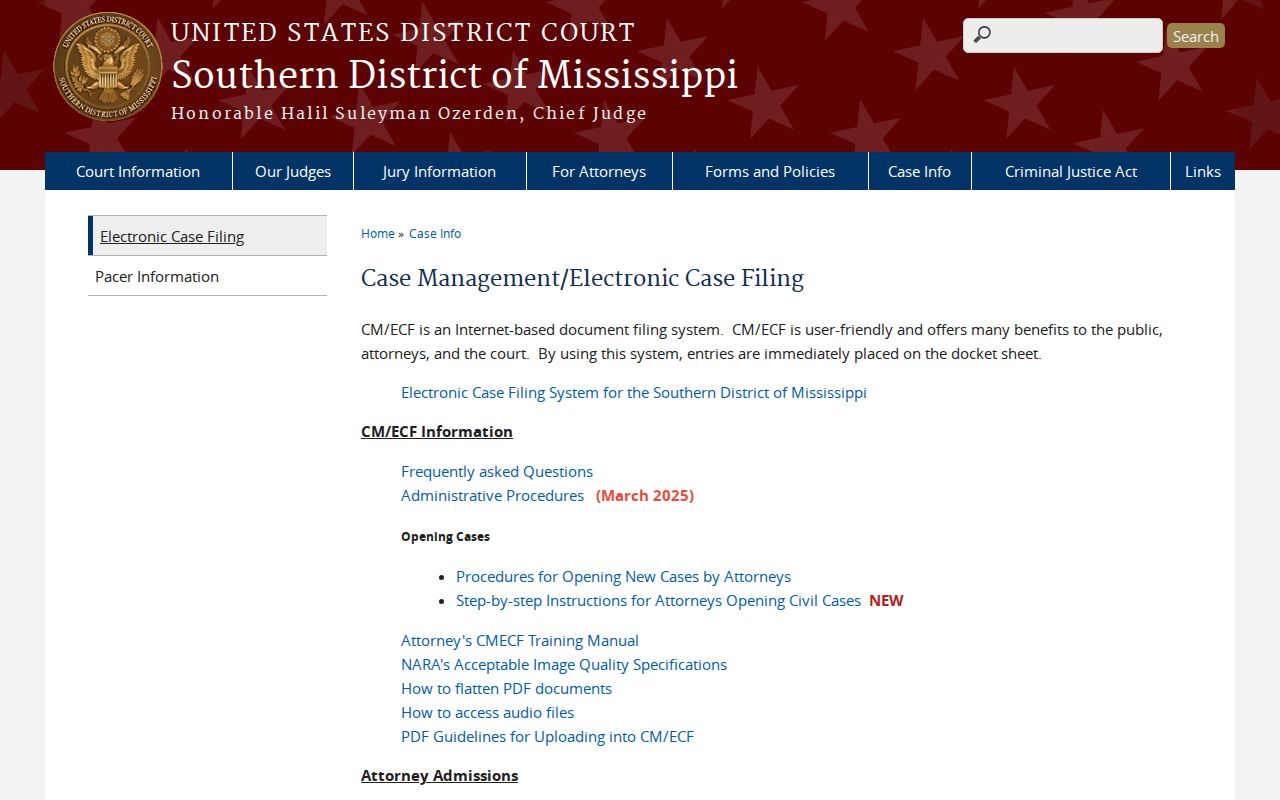
Task: Select Electronic Case Filing in sidebar
Action: point(208,236)
